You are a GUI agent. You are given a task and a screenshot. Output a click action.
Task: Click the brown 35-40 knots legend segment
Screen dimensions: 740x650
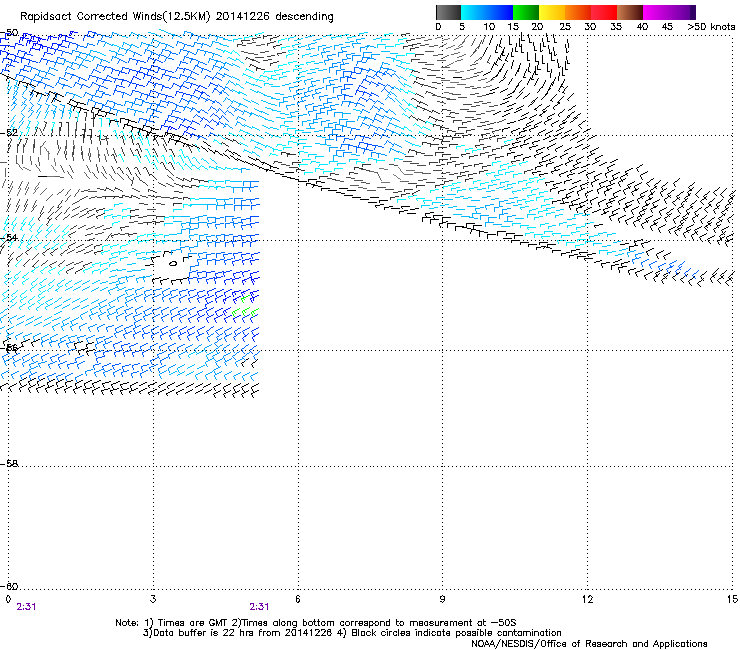[630, 12]
